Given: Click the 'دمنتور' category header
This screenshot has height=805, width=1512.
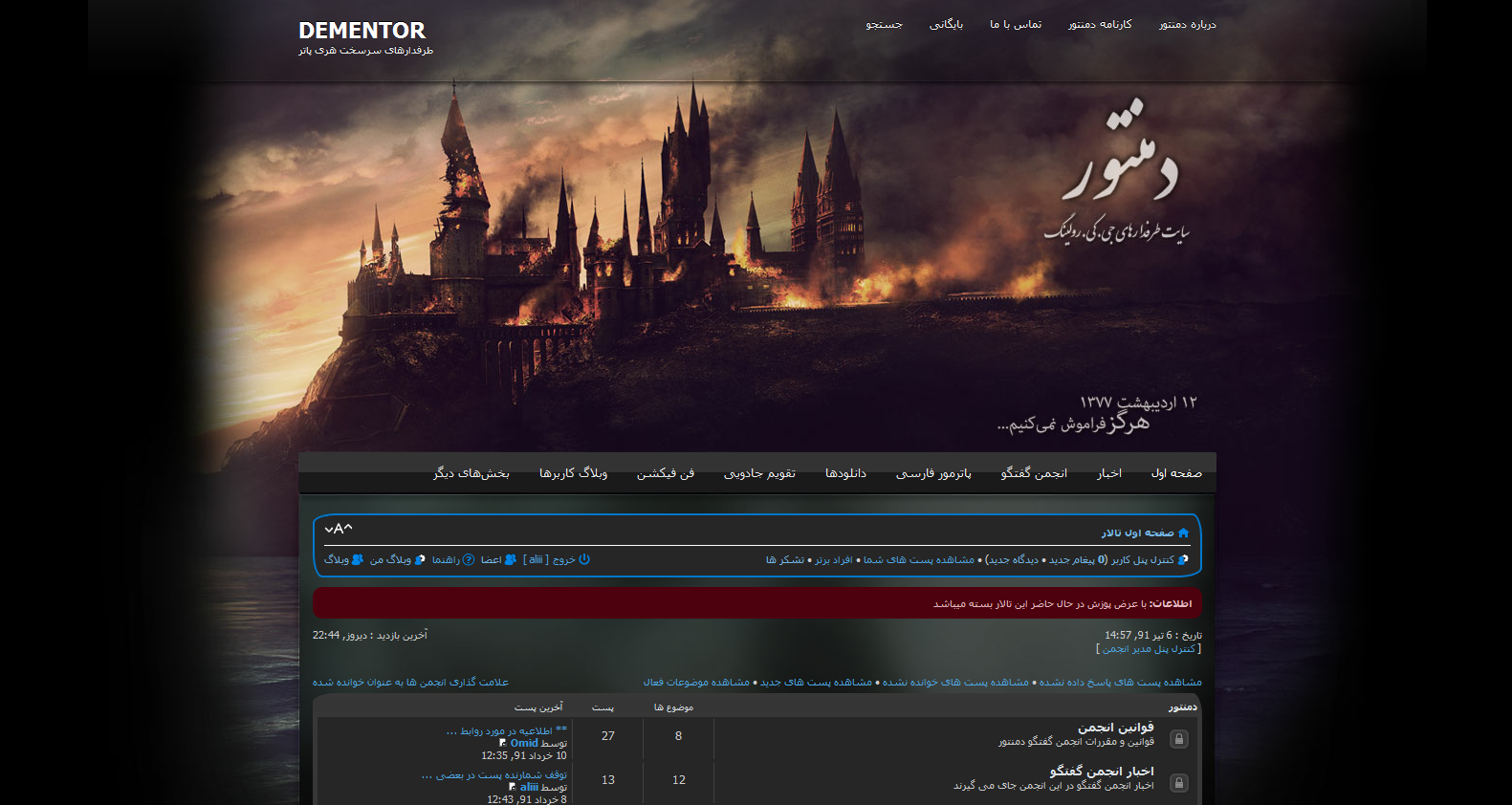Looking at the screenshot, I should point(1182,707).
